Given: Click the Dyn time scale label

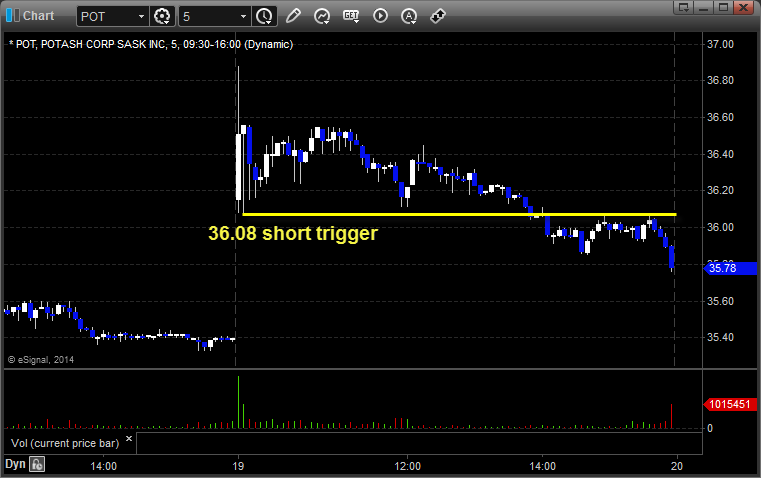Looking at the screenshot, I should click(15, 464).
